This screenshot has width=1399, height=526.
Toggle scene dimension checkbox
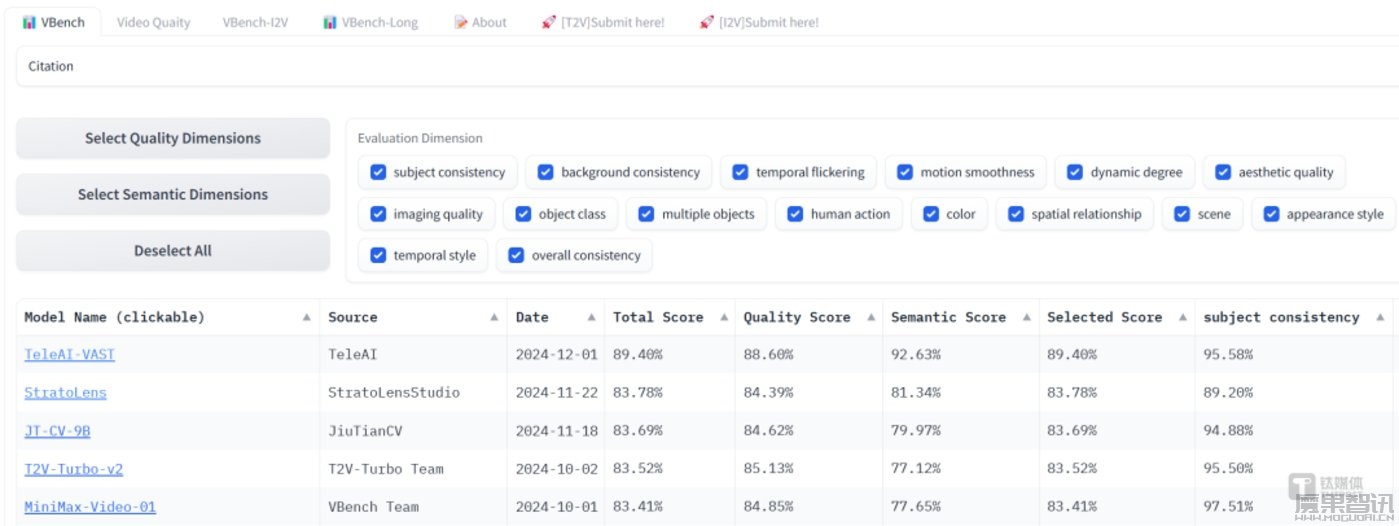pos(1182,214)
